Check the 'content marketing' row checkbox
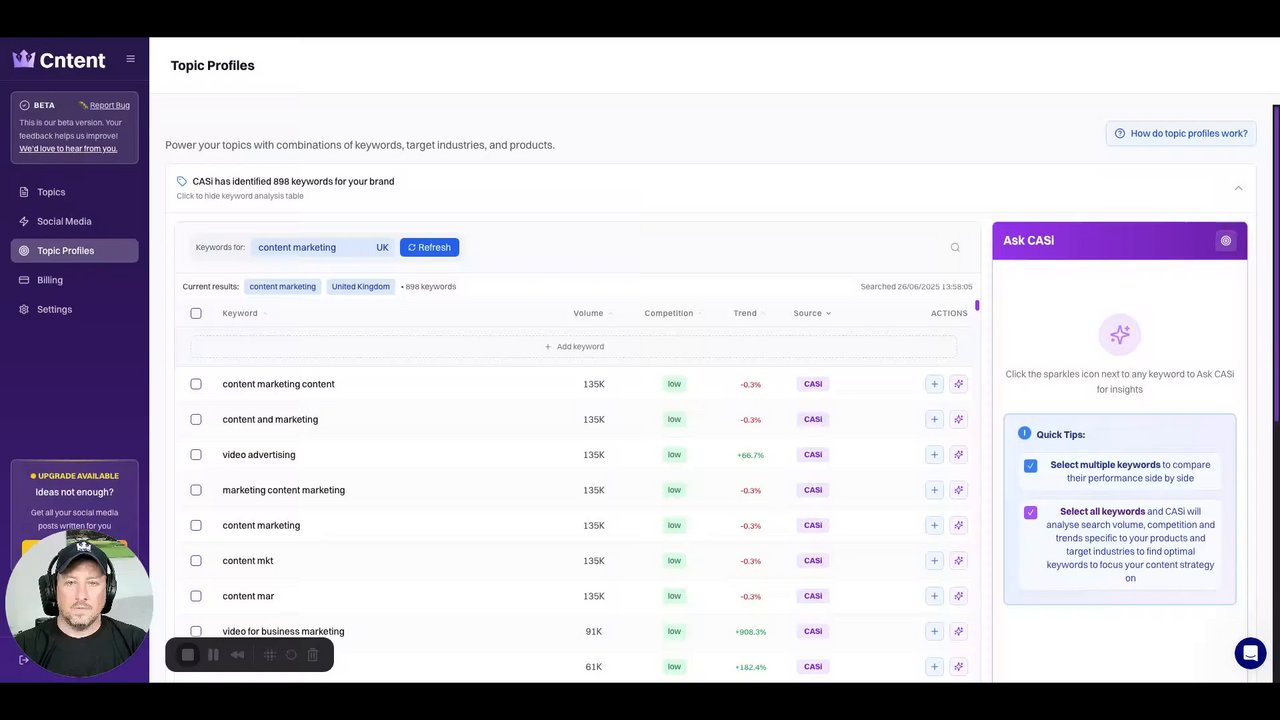 coord(196,525)
